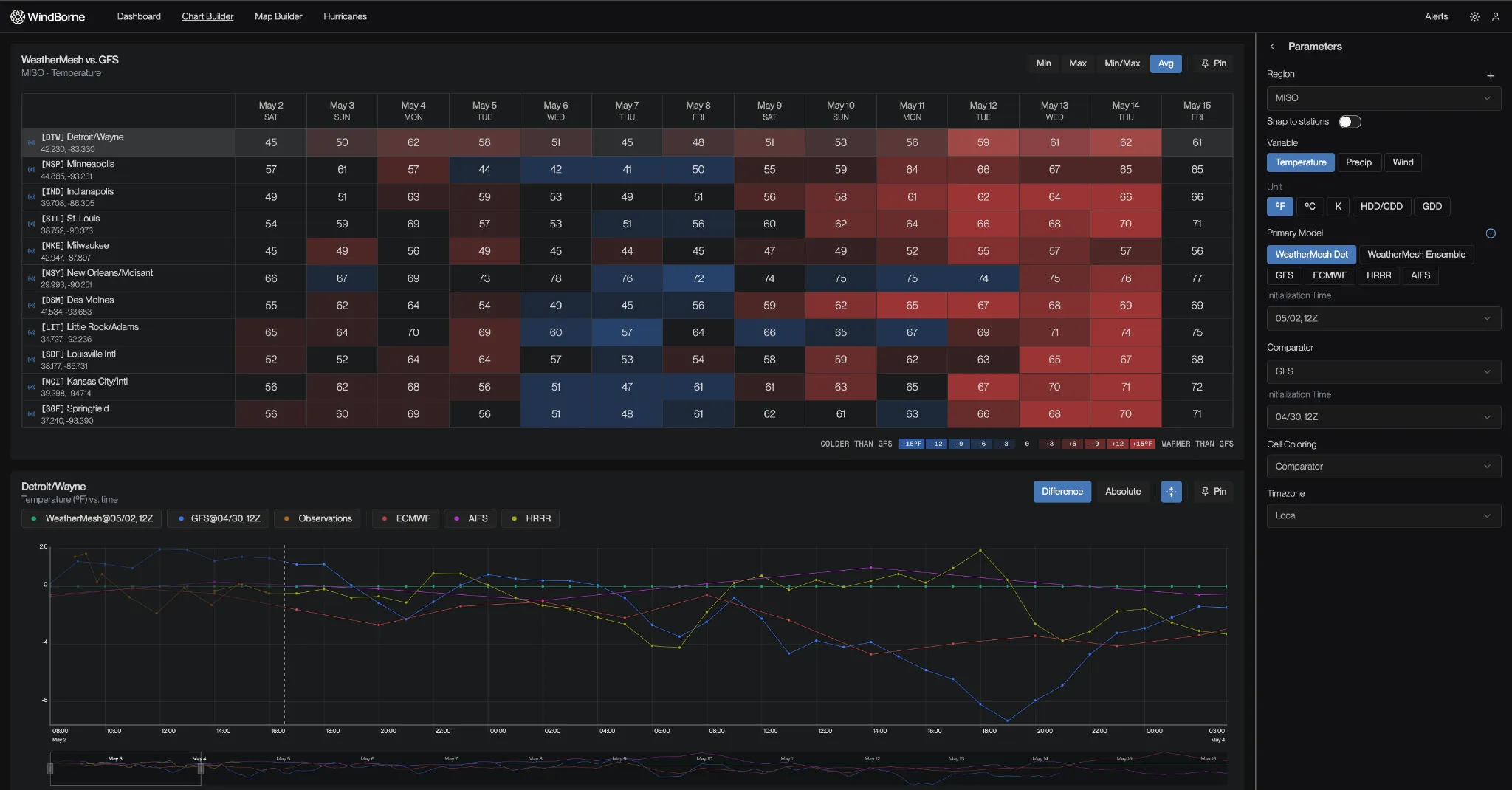Open Primary Model info icon
1512x790 pixels.
tap(1491, 233)
